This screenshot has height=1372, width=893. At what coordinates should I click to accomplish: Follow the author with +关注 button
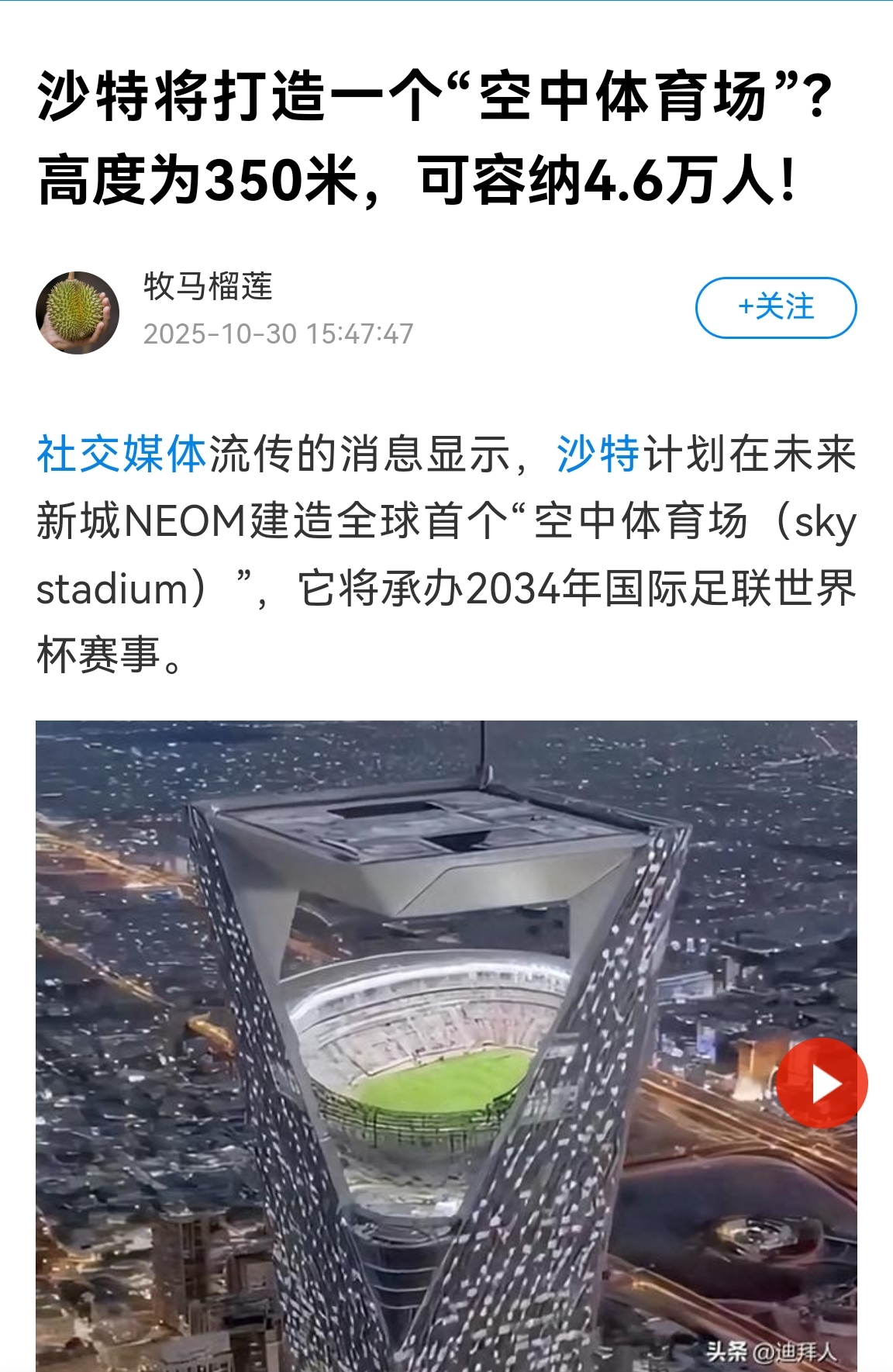[776, 308]
